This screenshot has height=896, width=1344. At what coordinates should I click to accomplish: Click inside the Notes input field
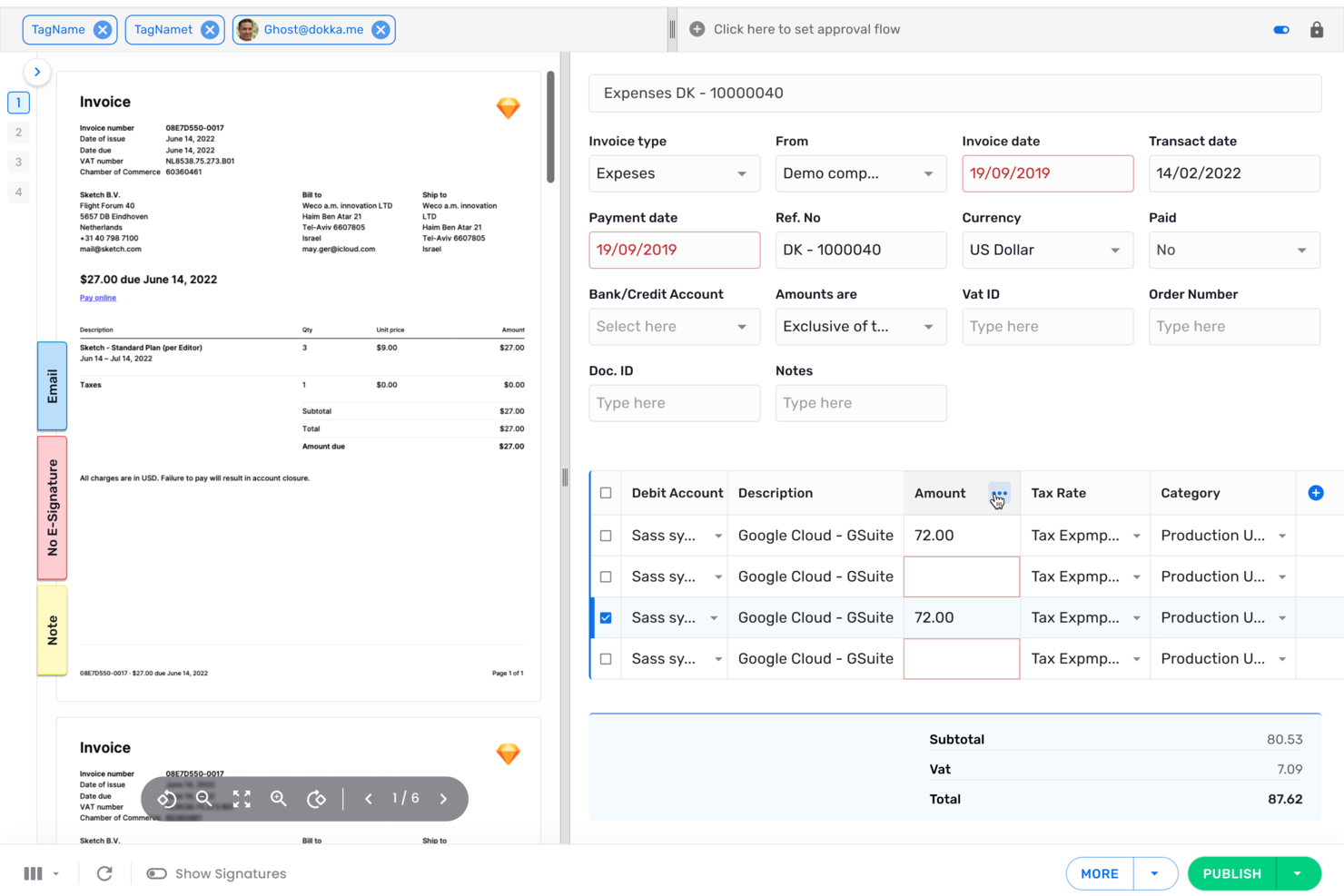click(x=860, y=402)
